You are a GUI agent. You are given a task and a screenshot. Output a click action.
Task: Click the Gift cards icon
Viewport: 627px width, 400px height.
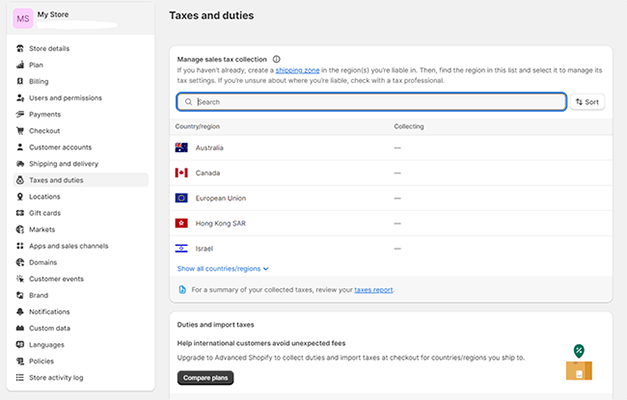pos(19,213)
